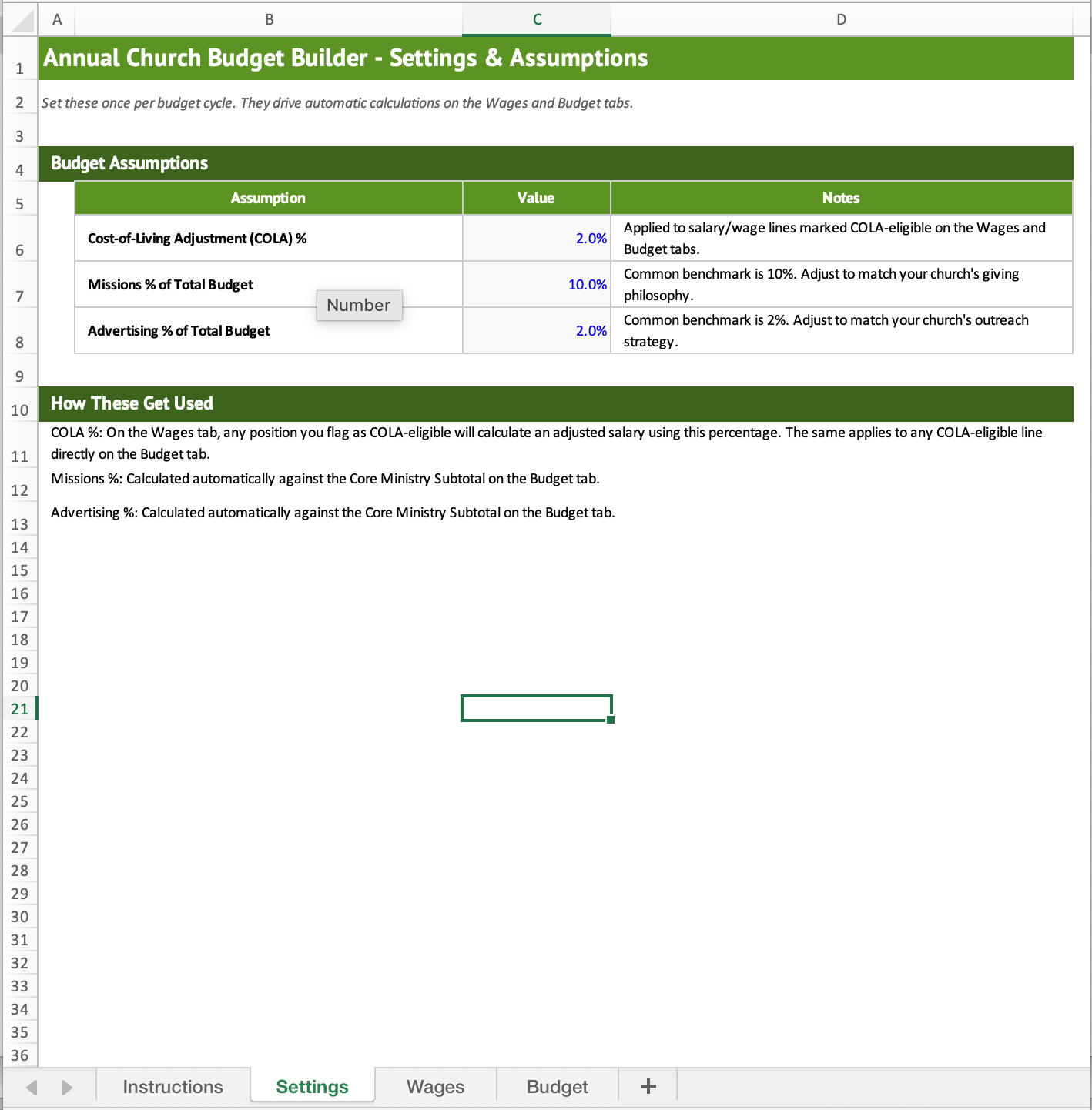
Task: Select column B header
Action: [269, 19]
